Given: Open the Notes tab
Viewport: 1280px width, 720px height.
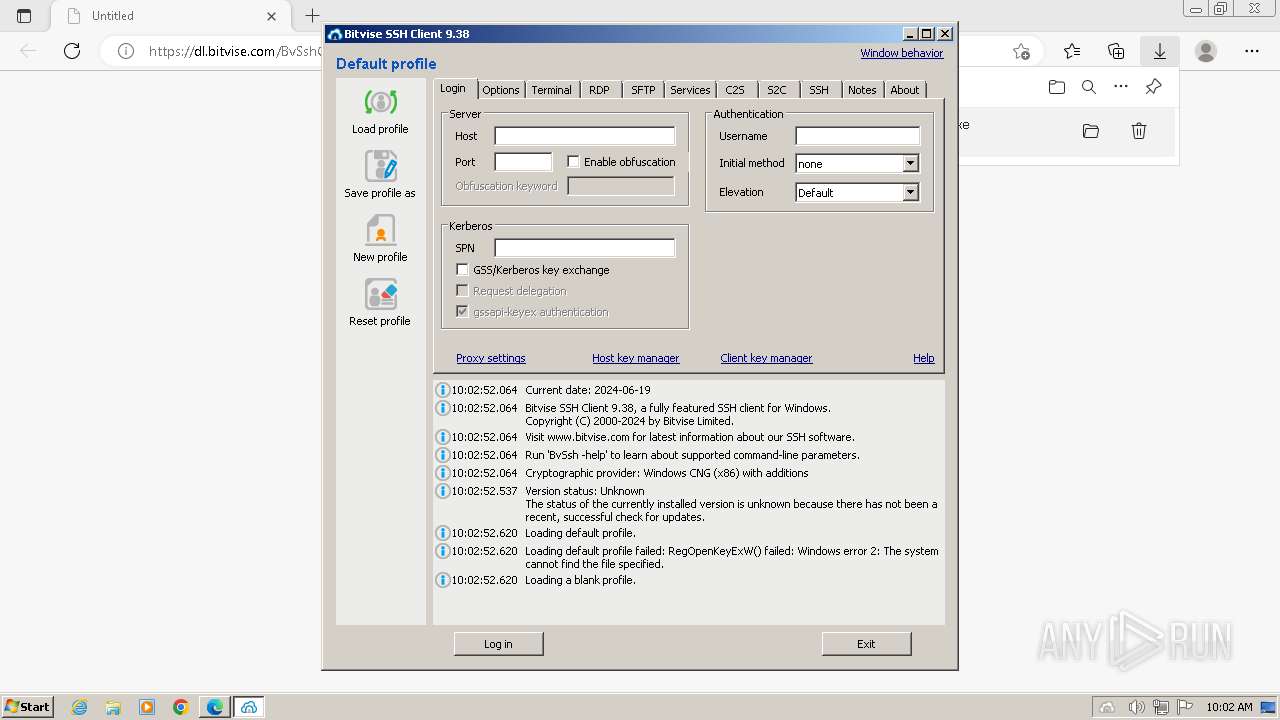Looking at the screenshot, I should pyautogui.click(x=862, y=90).
